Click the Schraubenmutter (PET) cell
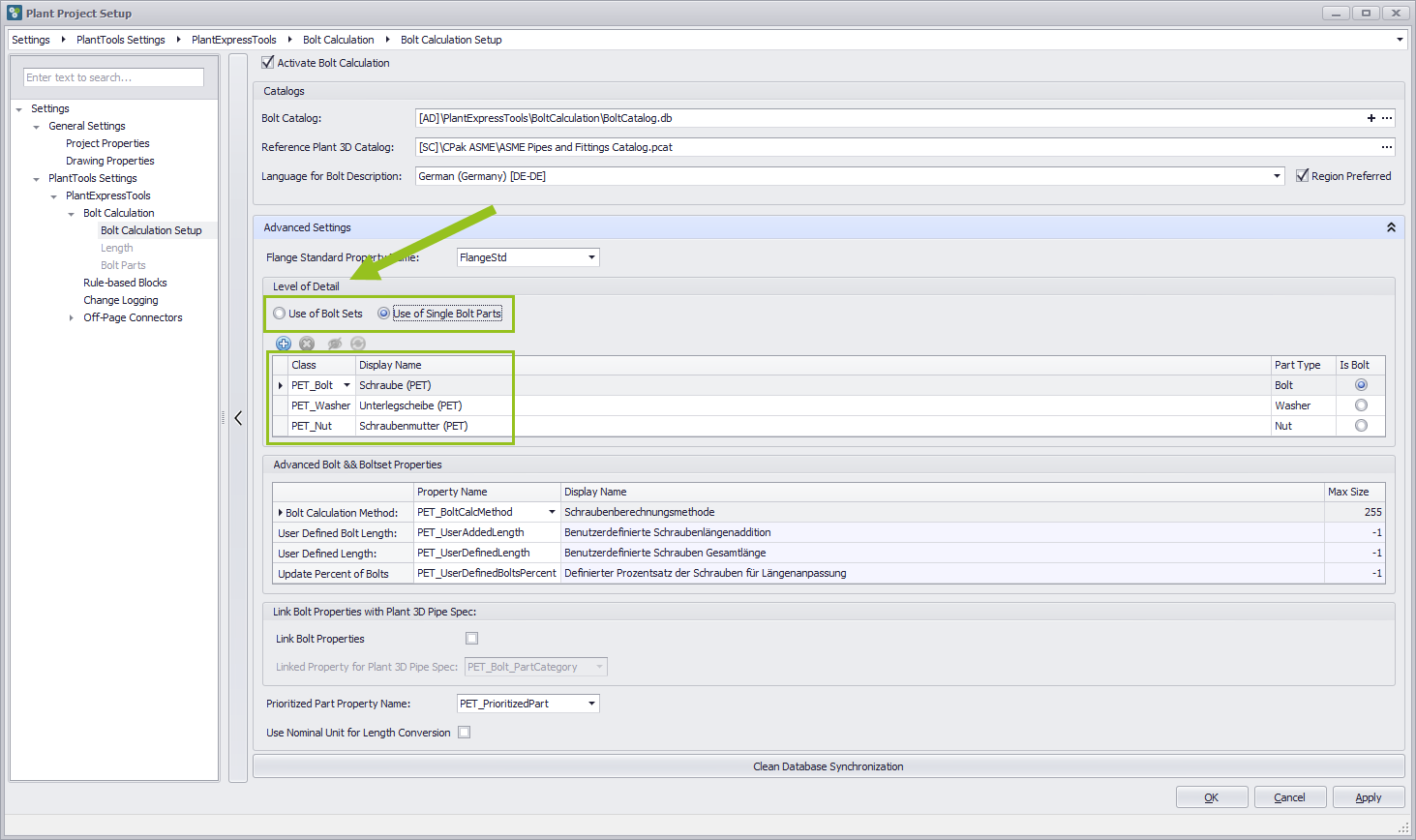 (x=813, y=426)
